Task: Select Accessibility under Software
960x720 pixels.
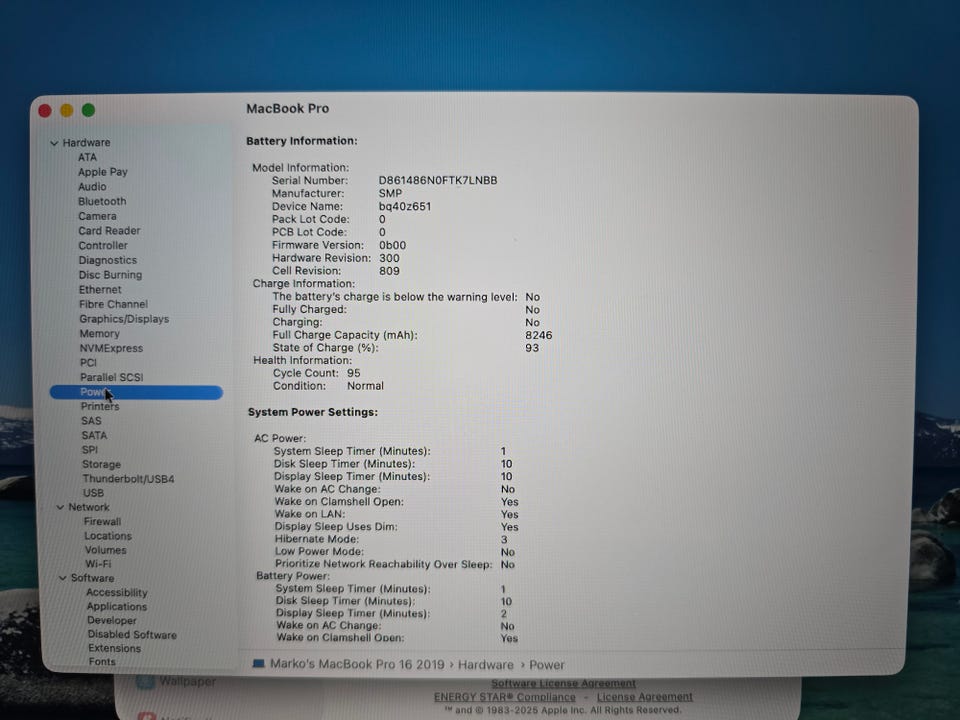Action: (x=116, y=593)
